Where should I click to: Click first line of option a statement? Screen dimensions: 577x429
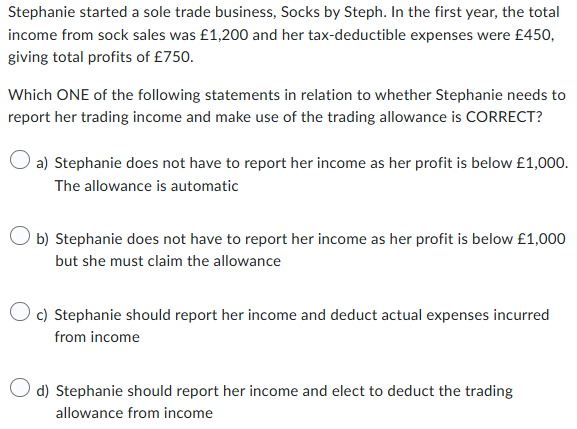[x=311, y=163]
